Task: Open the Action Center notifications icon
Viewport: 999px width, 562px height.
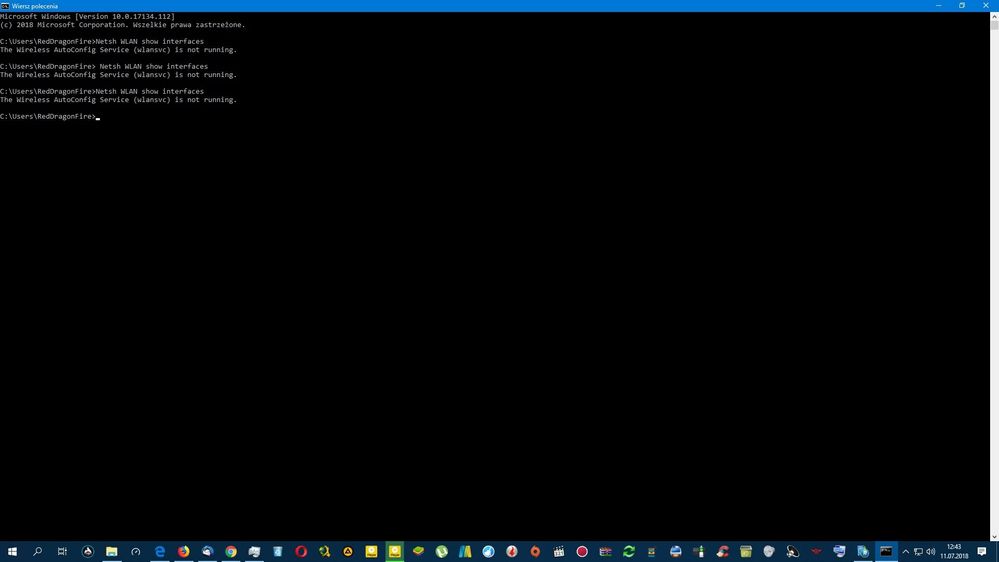Action: (x=982, y=551)
